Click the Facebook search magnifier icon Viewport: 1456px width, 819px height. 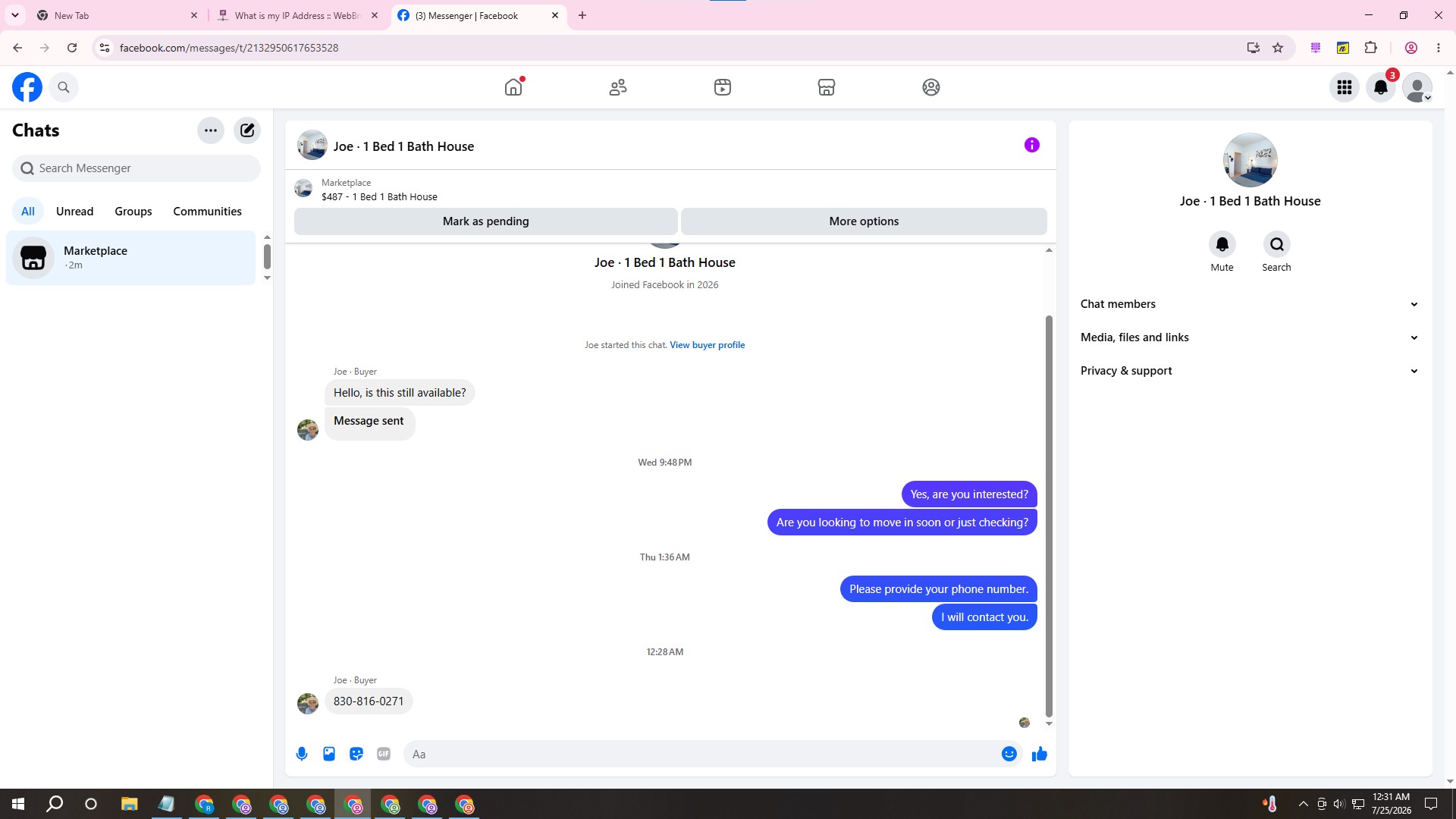[x=64, y=87]
